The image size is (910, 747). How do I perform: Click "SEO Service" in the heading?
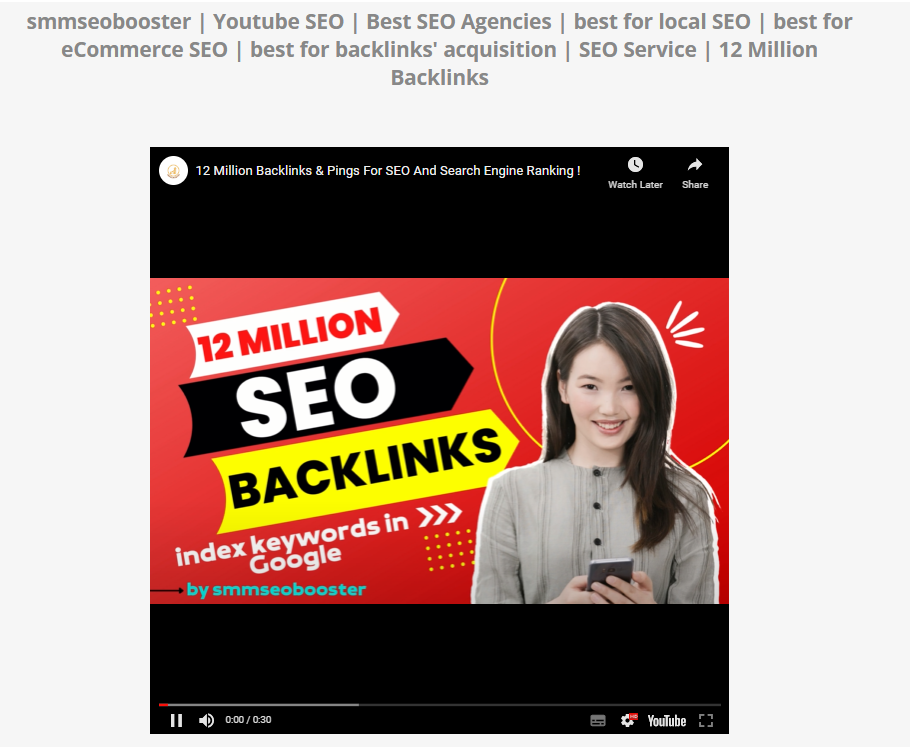tap(637, 49)
